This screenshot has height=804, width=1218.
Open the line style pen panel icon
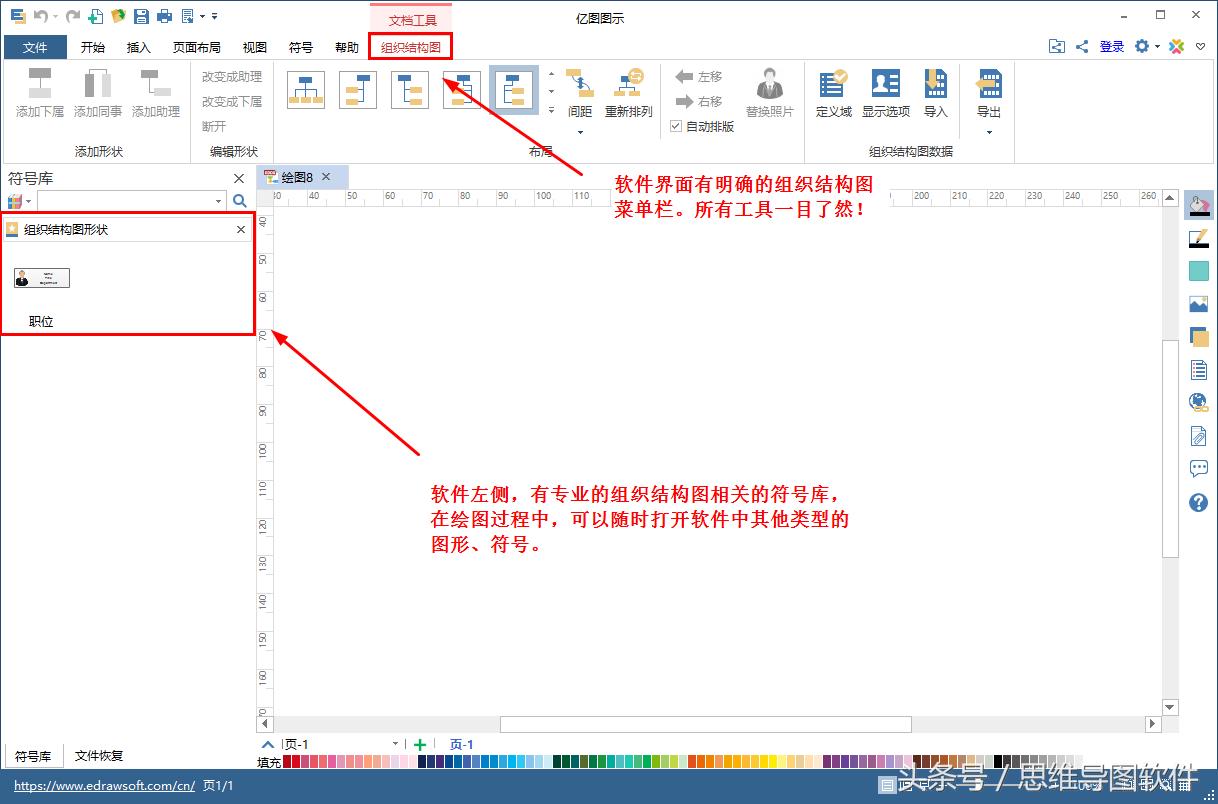point(1198,238)
